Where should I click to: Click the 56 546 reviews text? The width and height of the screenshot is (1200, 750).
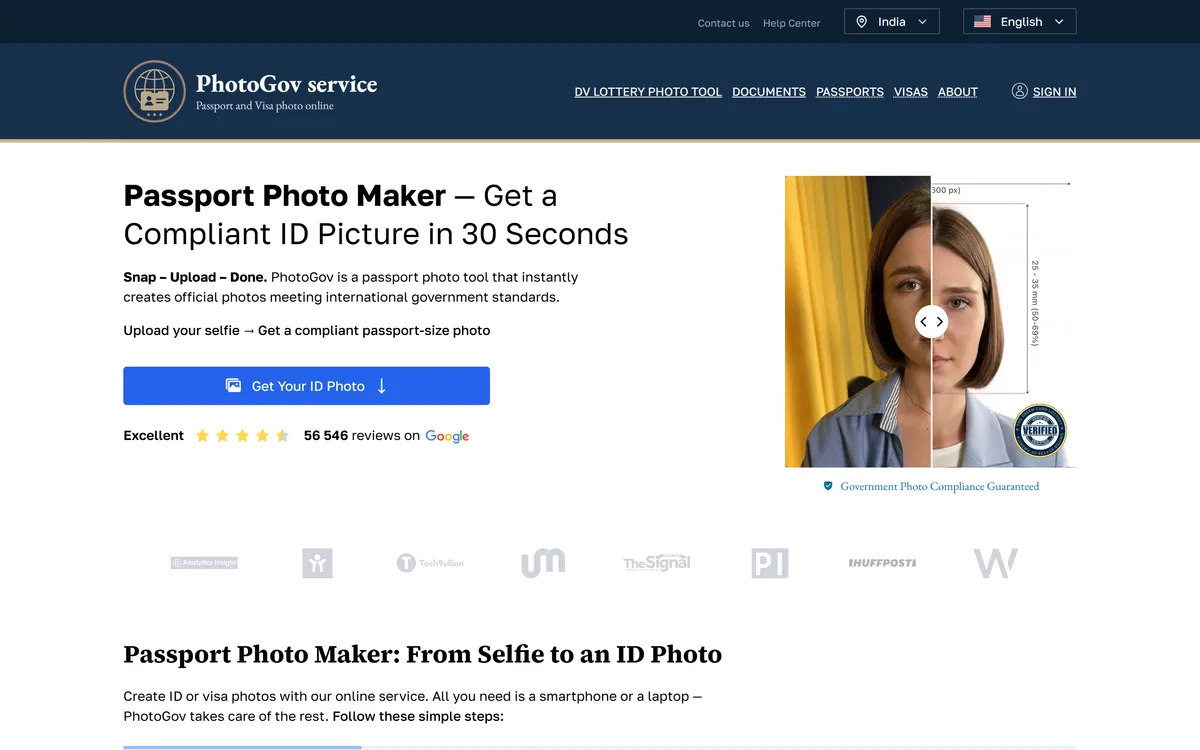(362, 436)
